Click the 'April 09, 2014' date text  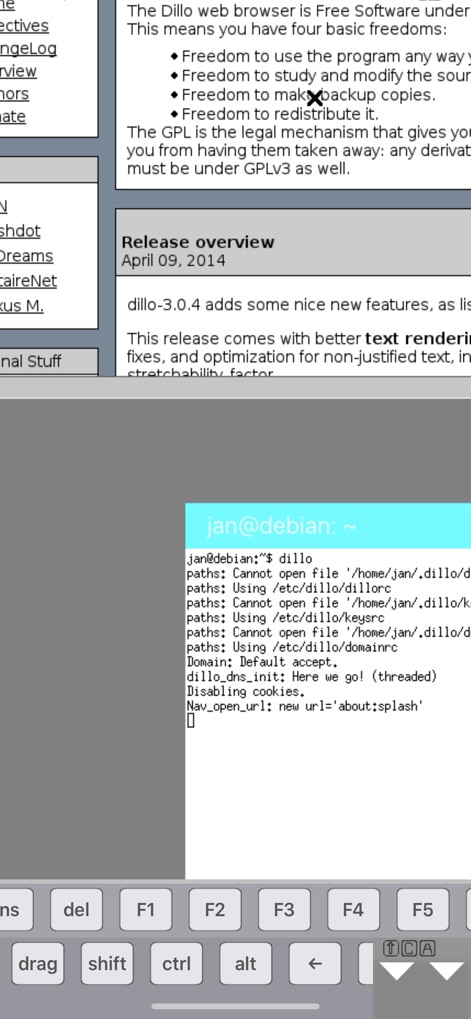[173, 261]
